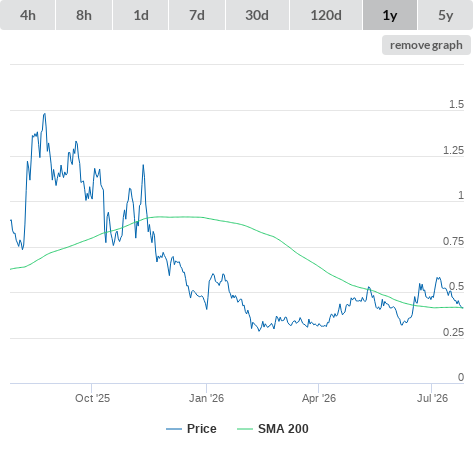This screenshot has height=455, width=474.
Task: Click the 0.75 y-axis value label
Action: [453, 241]
